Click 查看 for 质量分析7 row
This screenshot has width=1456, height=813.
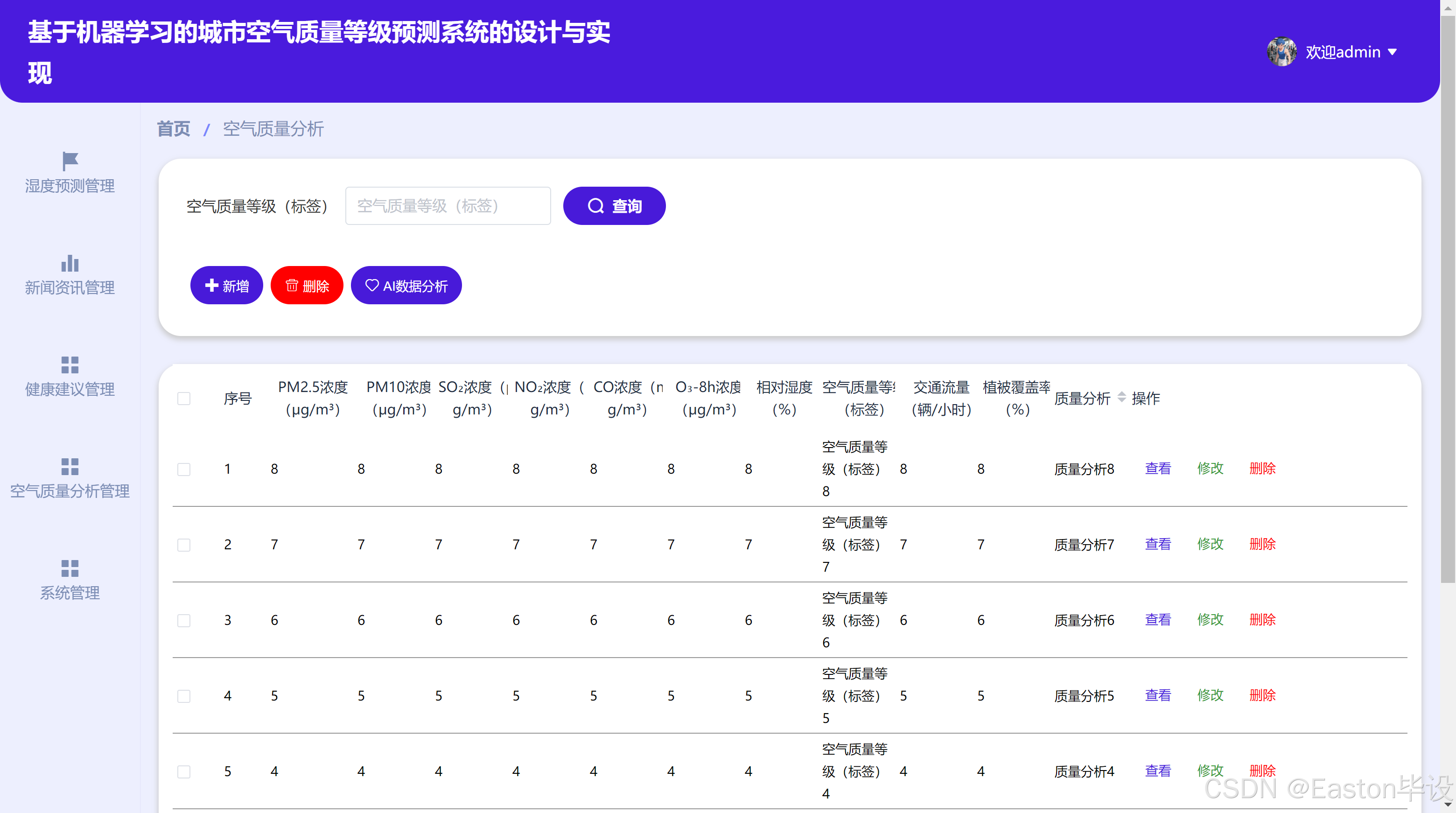click(1157, 545)
